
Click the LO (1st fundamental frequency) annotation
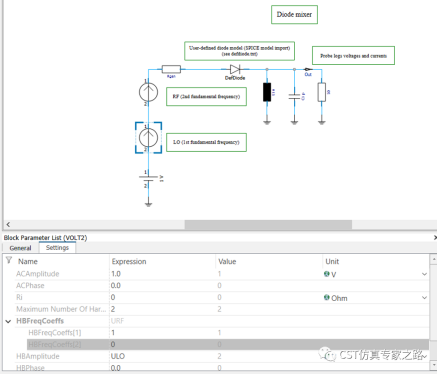[206, 142]
